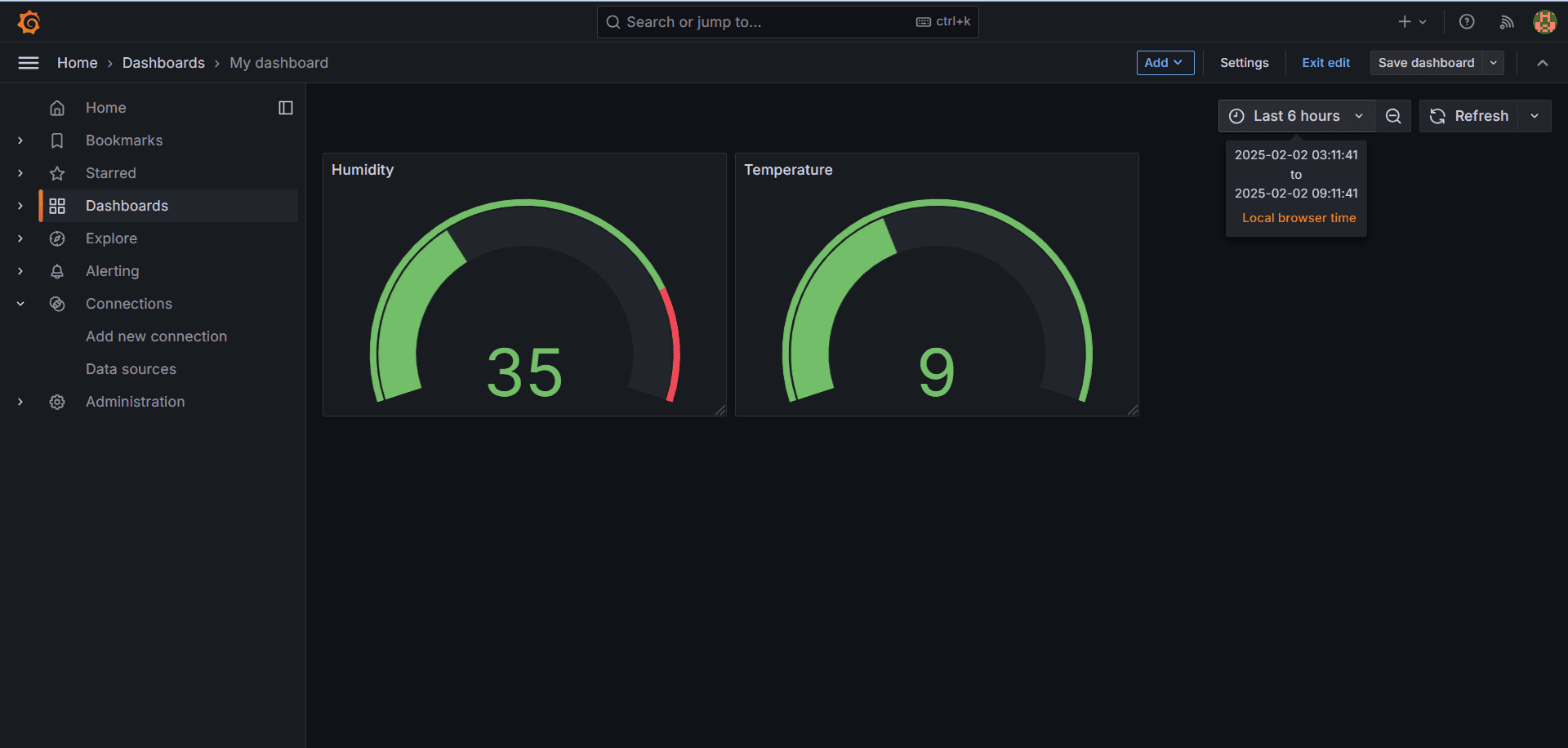Open the Grafana home logo

[29, 21]
